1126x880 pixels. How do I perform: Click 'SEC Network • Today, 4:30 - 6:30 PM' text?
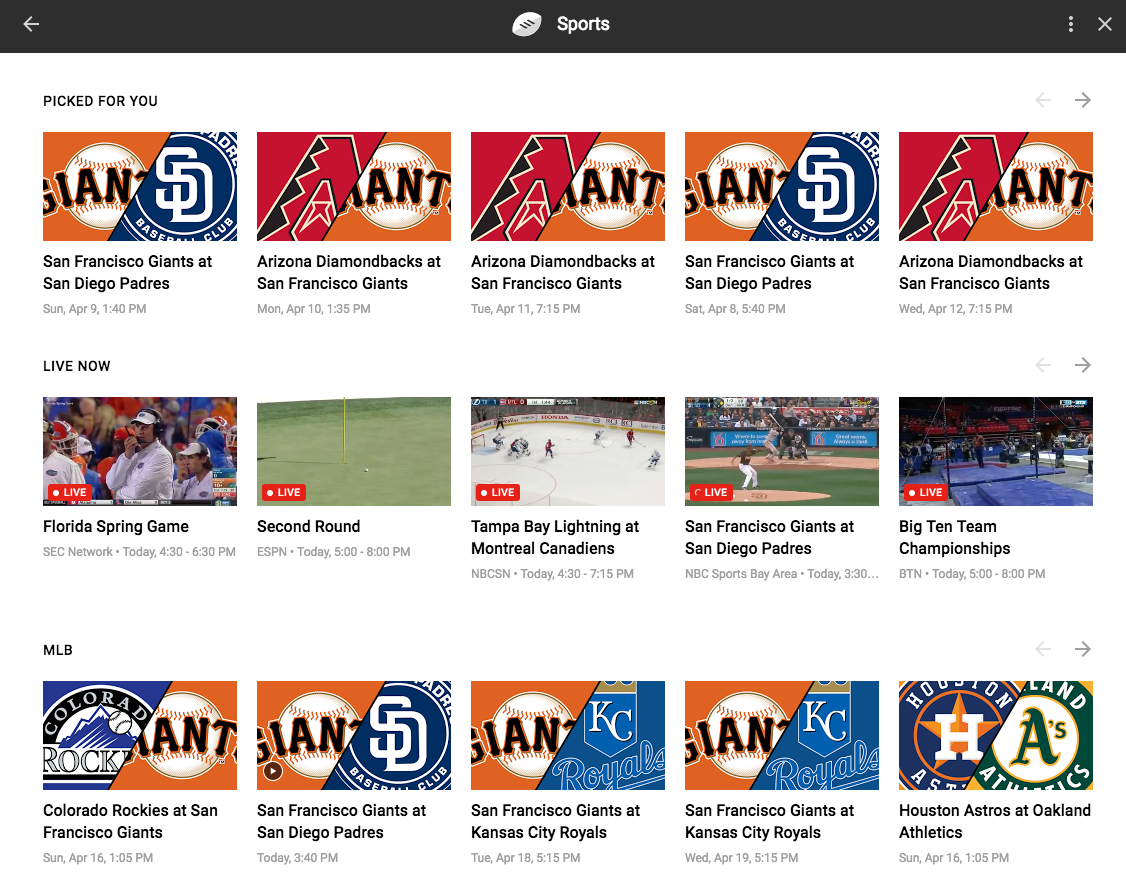(139, 552)
